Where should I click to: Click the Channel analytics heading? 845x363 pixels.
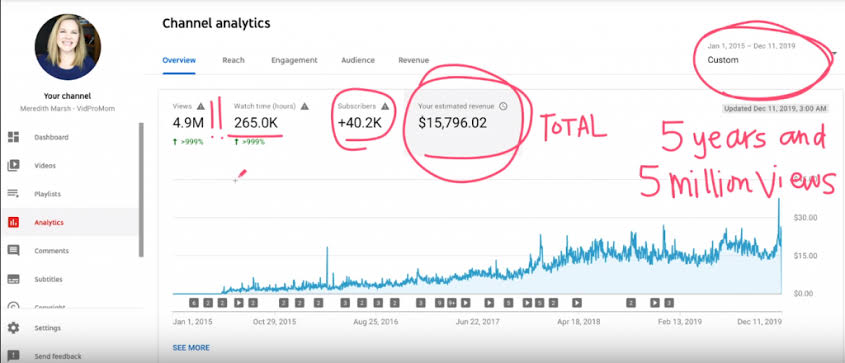(x=216, y=23)
